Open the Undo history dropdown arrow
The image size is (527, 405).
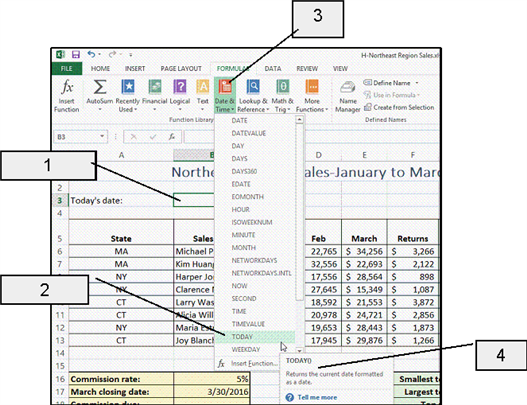[99, 54]
